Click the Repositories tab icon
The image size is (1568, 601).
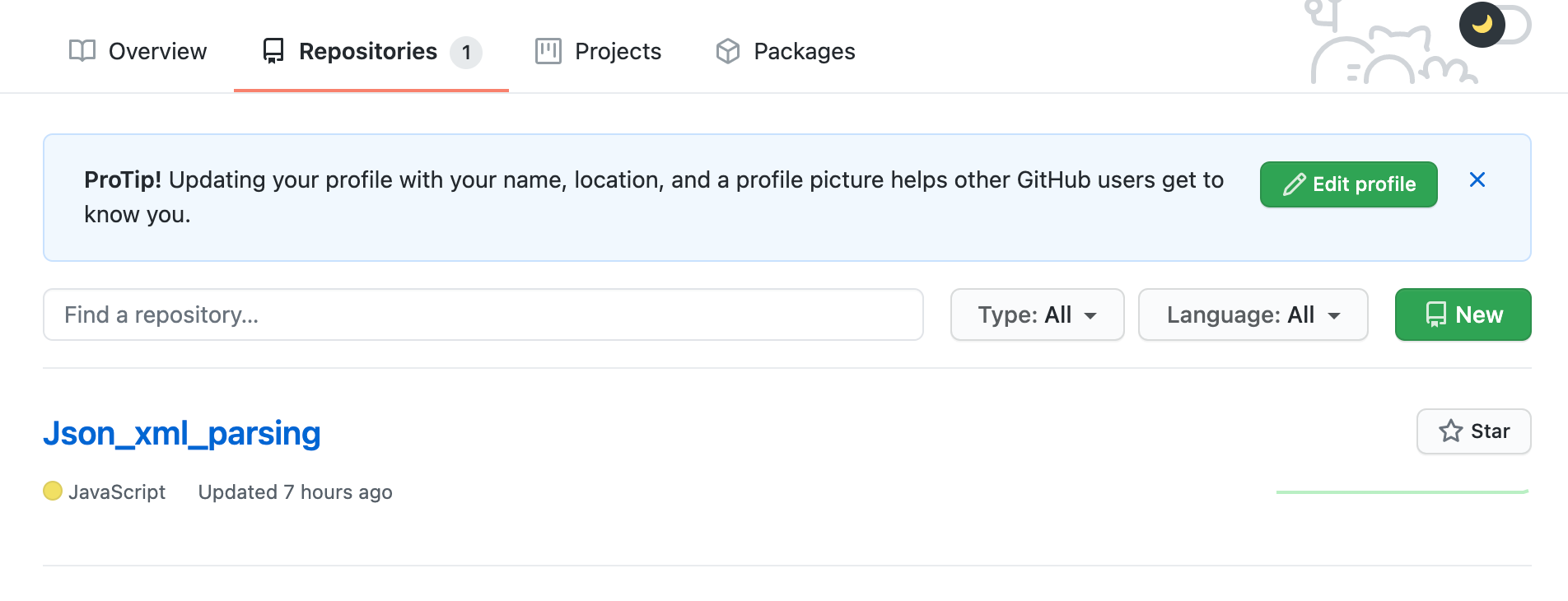[273, 51]
